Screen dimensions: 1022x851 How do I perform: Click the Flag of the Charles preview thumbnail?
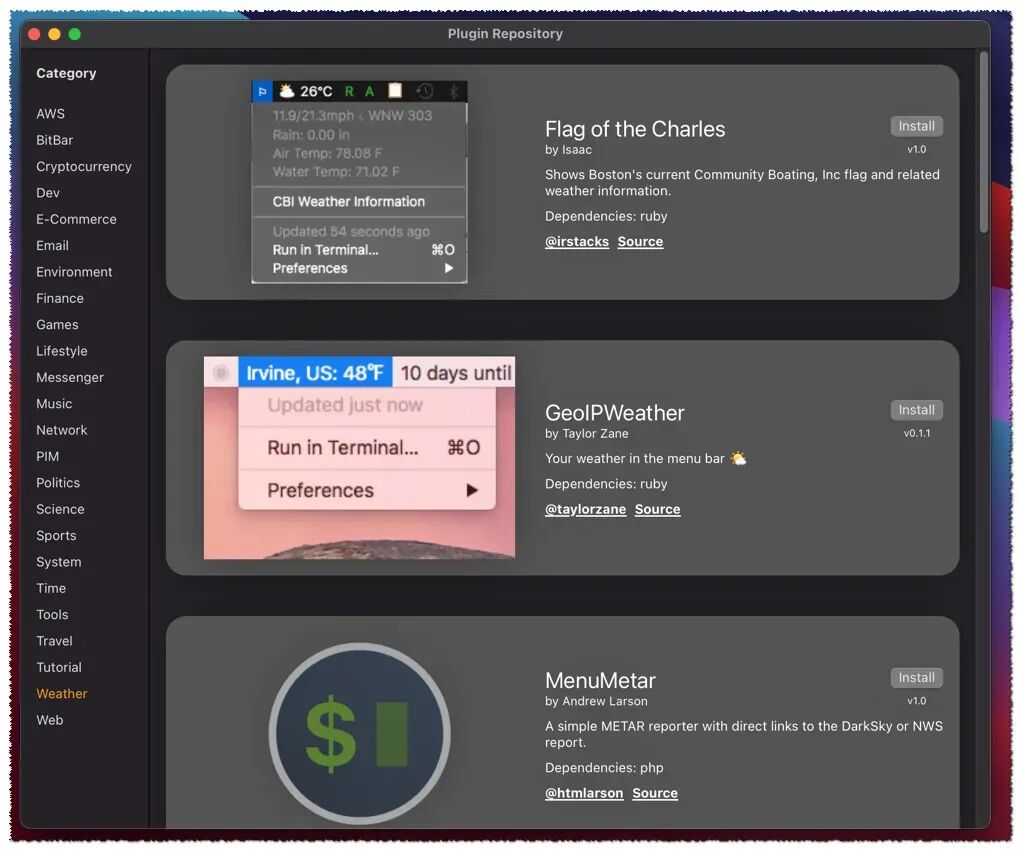(359, 182)
